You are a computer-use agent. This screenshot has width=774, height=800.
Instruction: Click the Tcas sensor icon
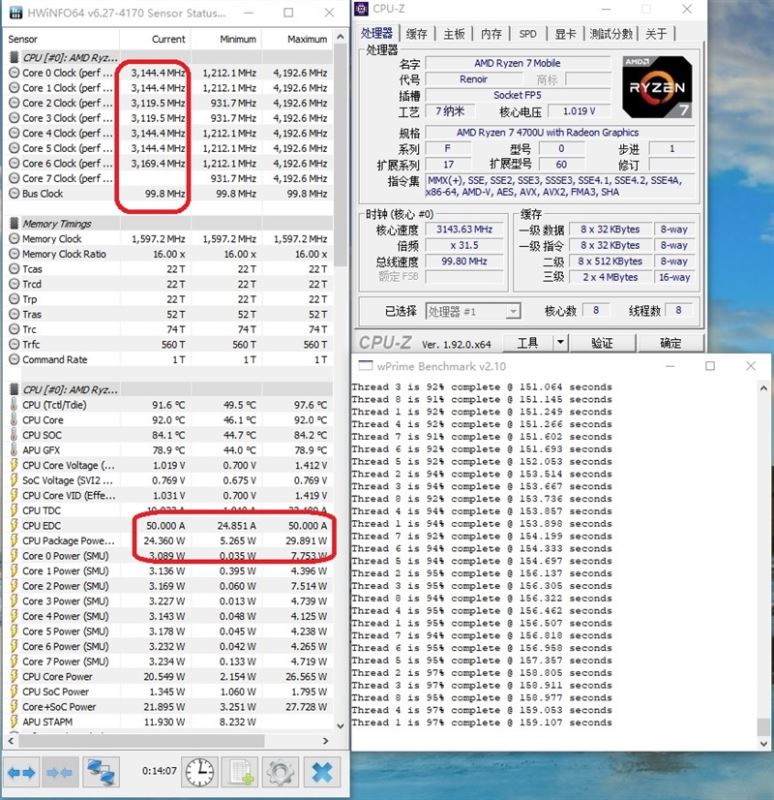click(x=14, y=269)
